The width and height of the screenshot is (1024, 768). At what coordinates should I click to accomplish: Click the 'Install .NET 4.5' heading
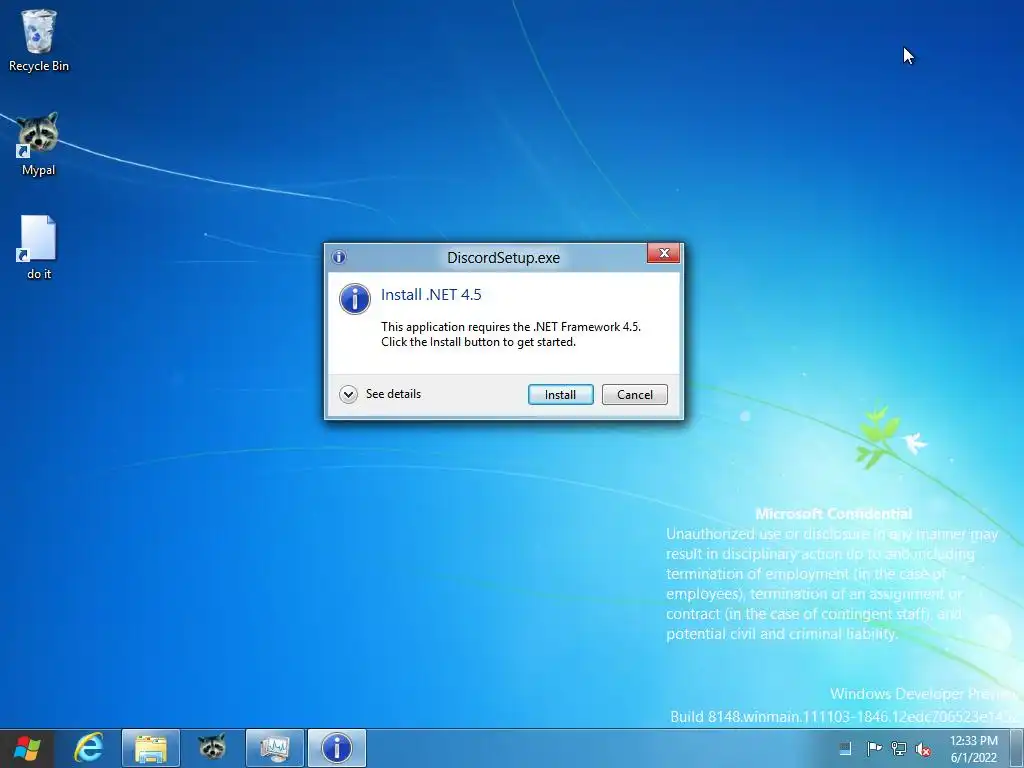coord(431,295)
